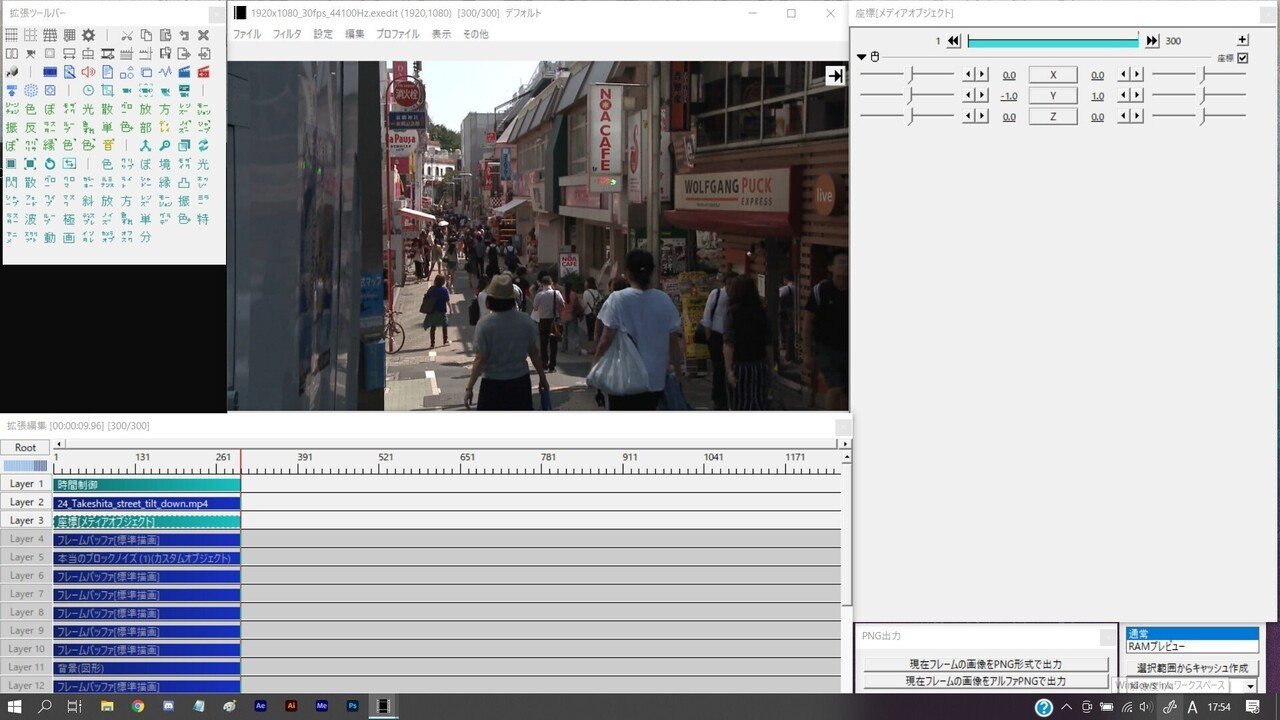1280x720 pixels.
Task: Click the blue video file icon
Action: (x=50, y=71)
